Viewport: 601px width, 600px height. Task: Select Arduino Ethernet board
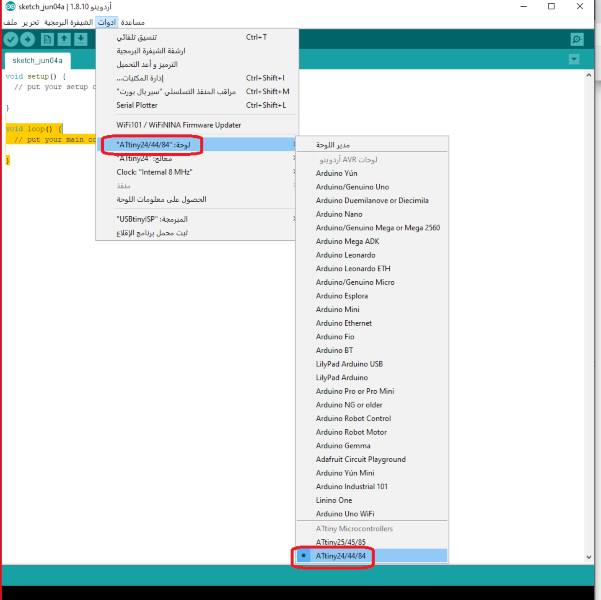(x=372, y=323)
